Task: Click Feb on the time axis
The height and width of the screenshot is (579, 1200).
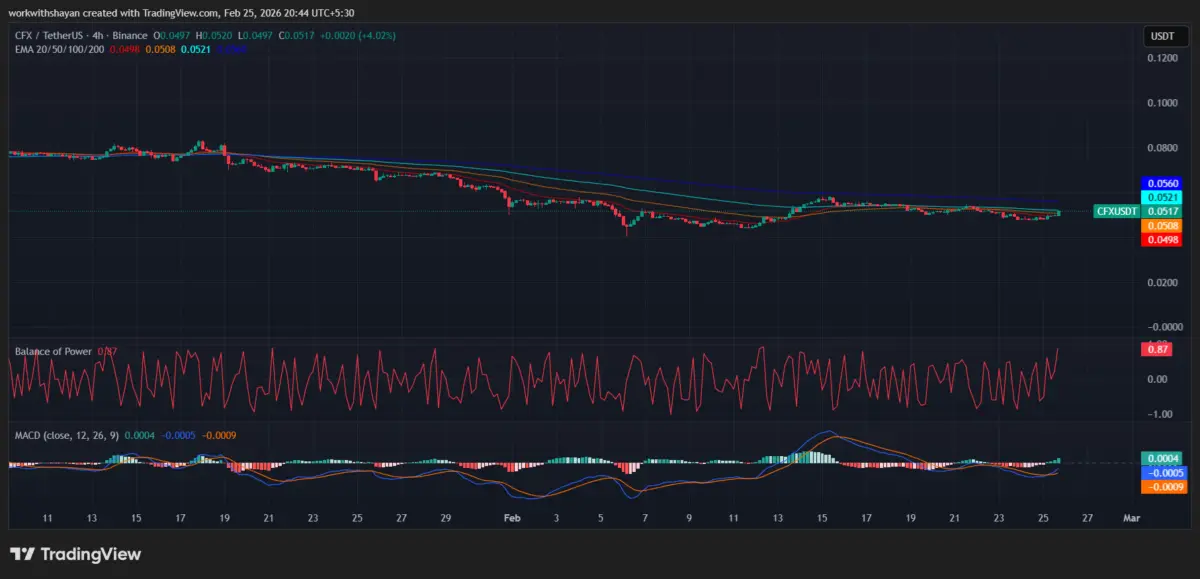Action: (x=511, y=518)
